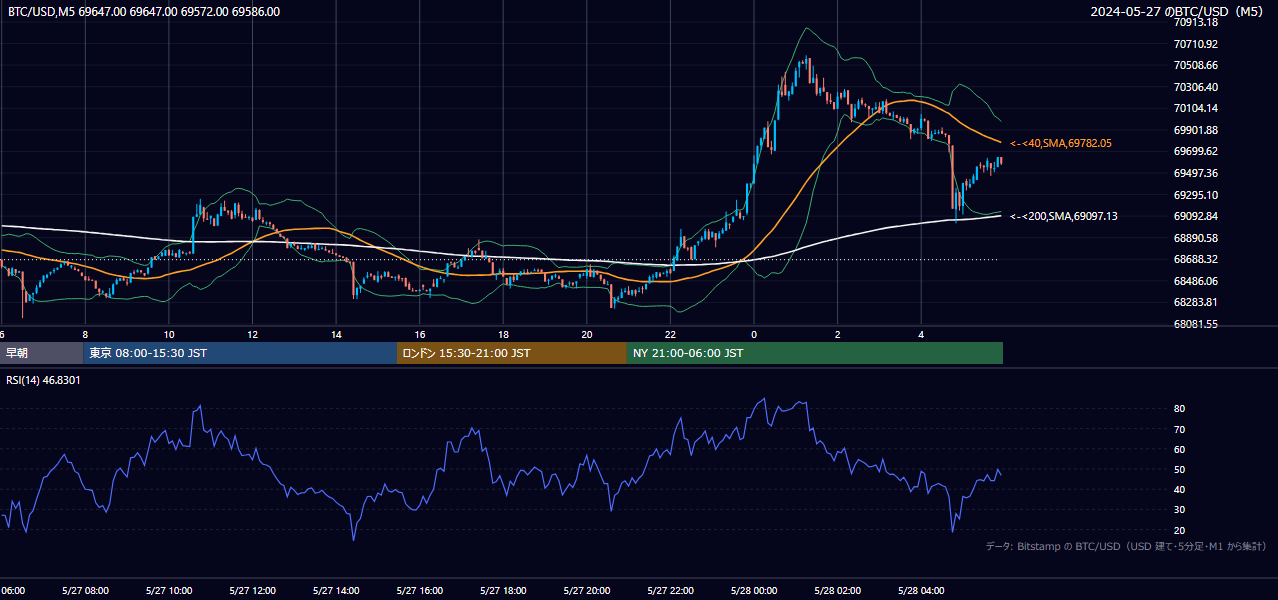Click price axis label 69497.36
The width and height of the screenshot is (1278, 600).
pyautogui.click(x=1196, y=173)
